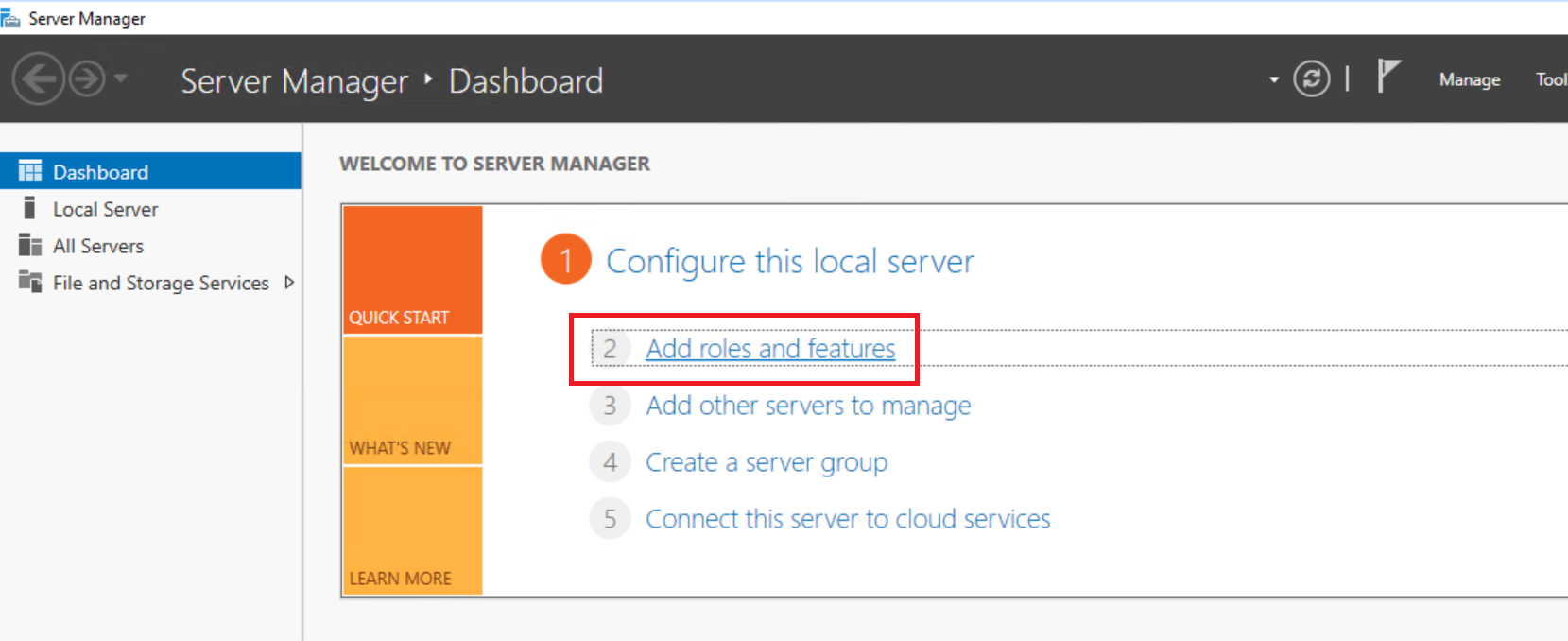Click Create a server group link
Image resolution: width=1568 pixels, height=641 pixels.
tap(767, 462)
